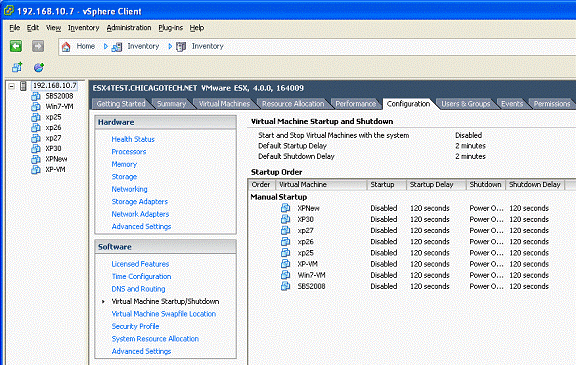This screenshot has height=365, width=576.
Task: Open the Storage Adapters link
Action: click(140, 202)
